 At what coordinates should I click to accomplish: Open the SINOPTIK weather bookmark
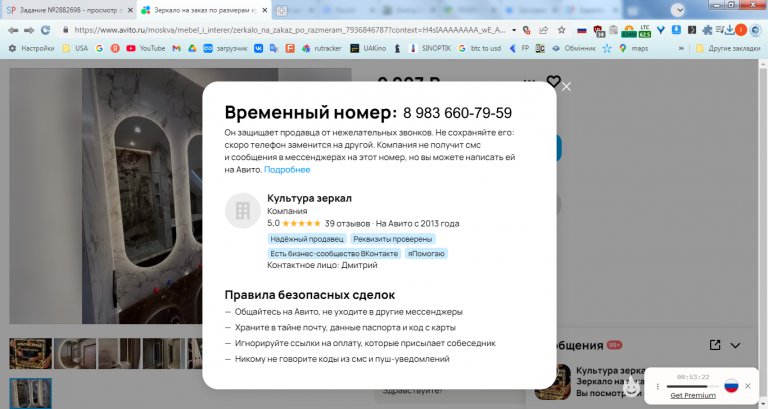[429, 48]
